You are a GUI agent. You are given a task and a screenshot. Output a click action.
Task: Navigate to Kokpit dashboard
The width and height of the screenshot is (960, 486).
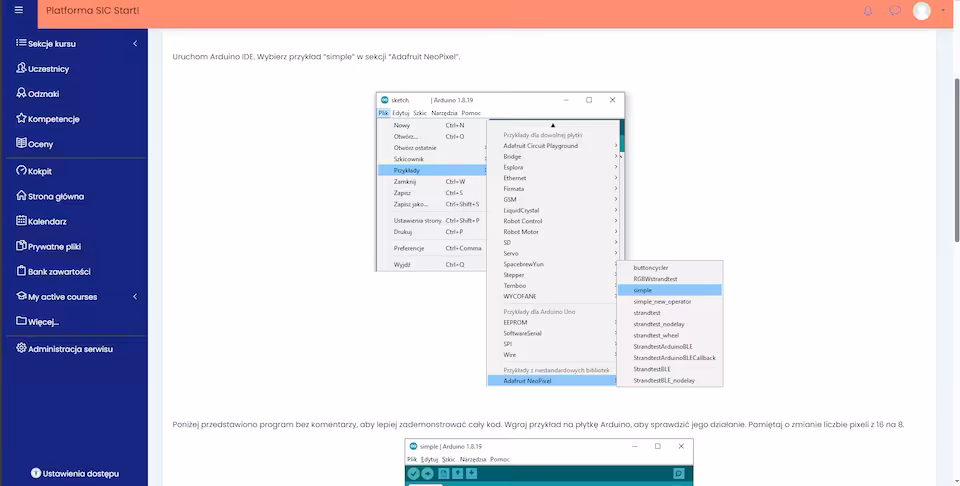39,171
